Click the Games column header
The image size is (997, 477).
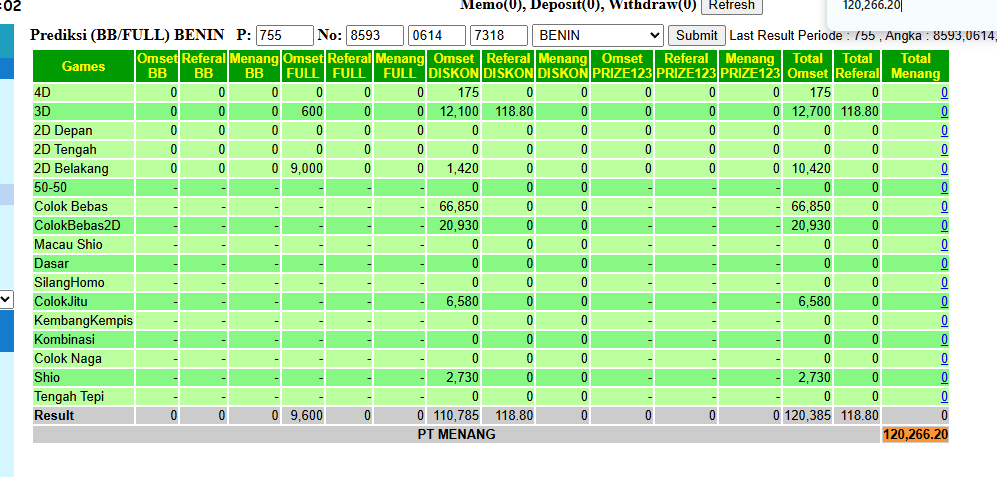pyautogui.click(x=83, y=66)
